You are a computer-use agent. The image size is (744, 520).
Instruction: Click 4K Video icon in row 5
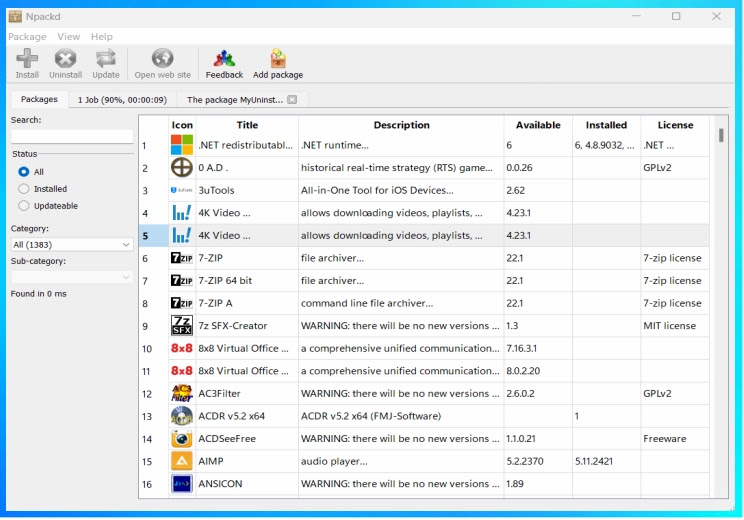click(182, 235)
